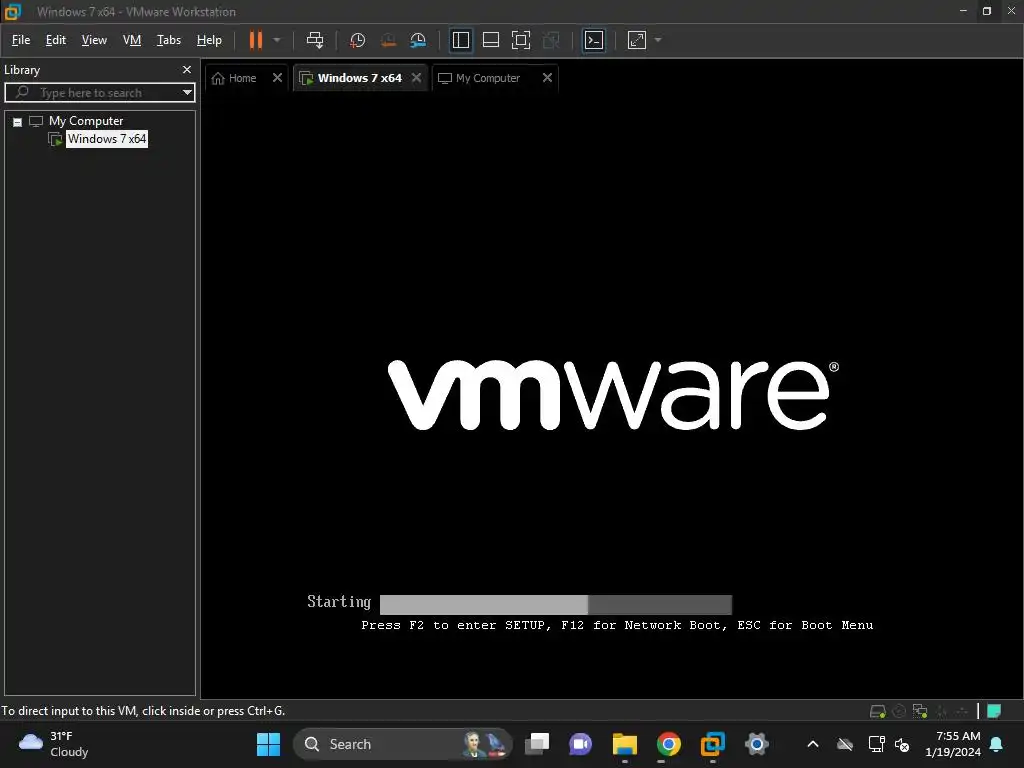Open the snapshot manager icon
The height and width of the screenshot is (768, 1024).
tap(418, 40)
